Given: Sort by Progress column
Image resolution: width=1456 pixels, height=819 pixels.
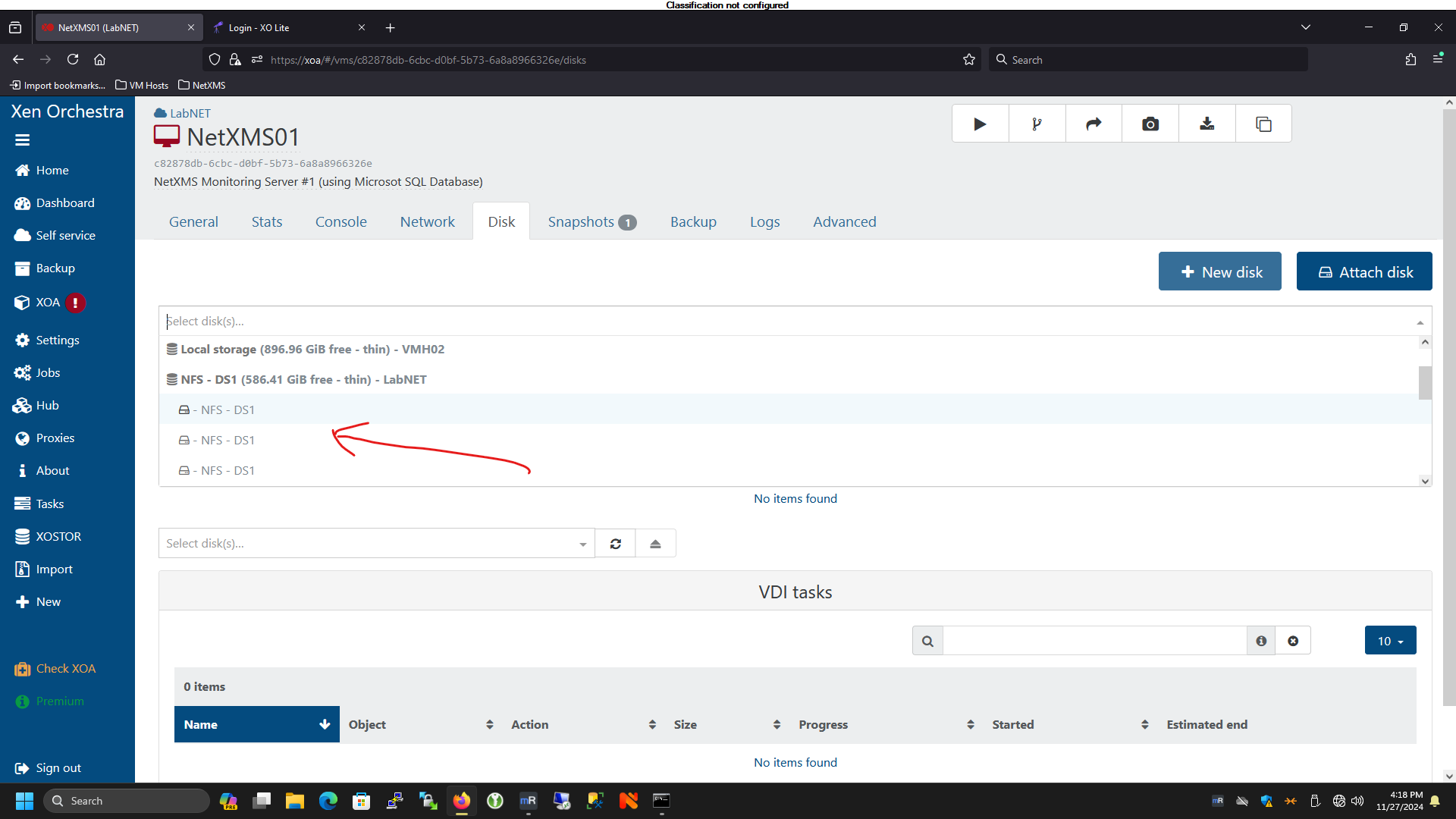Looking at the screenshot, I should [x=886, y=725].
